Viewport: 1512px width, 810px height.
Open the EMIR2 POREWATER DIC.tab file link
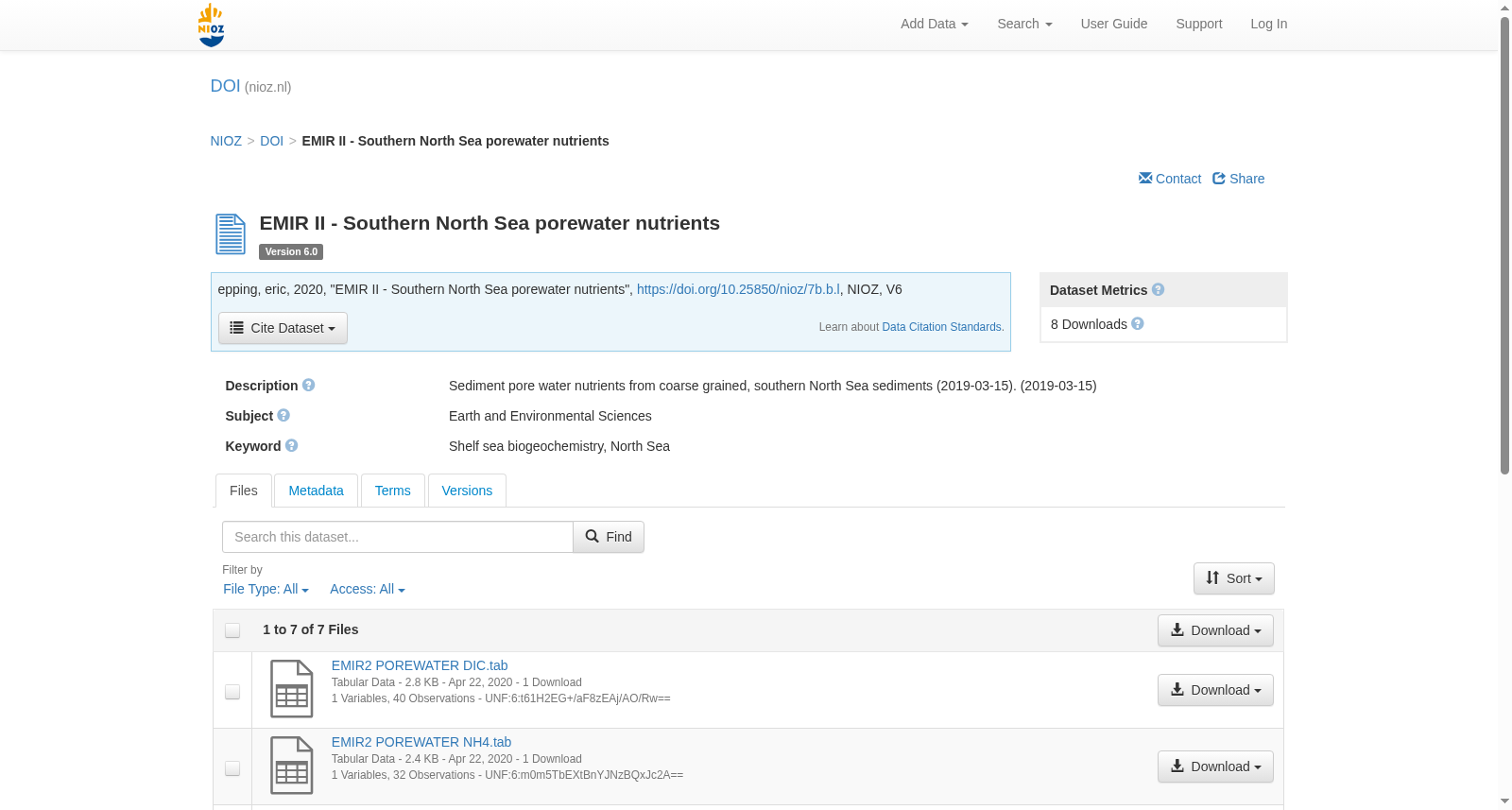pos(420,665)
